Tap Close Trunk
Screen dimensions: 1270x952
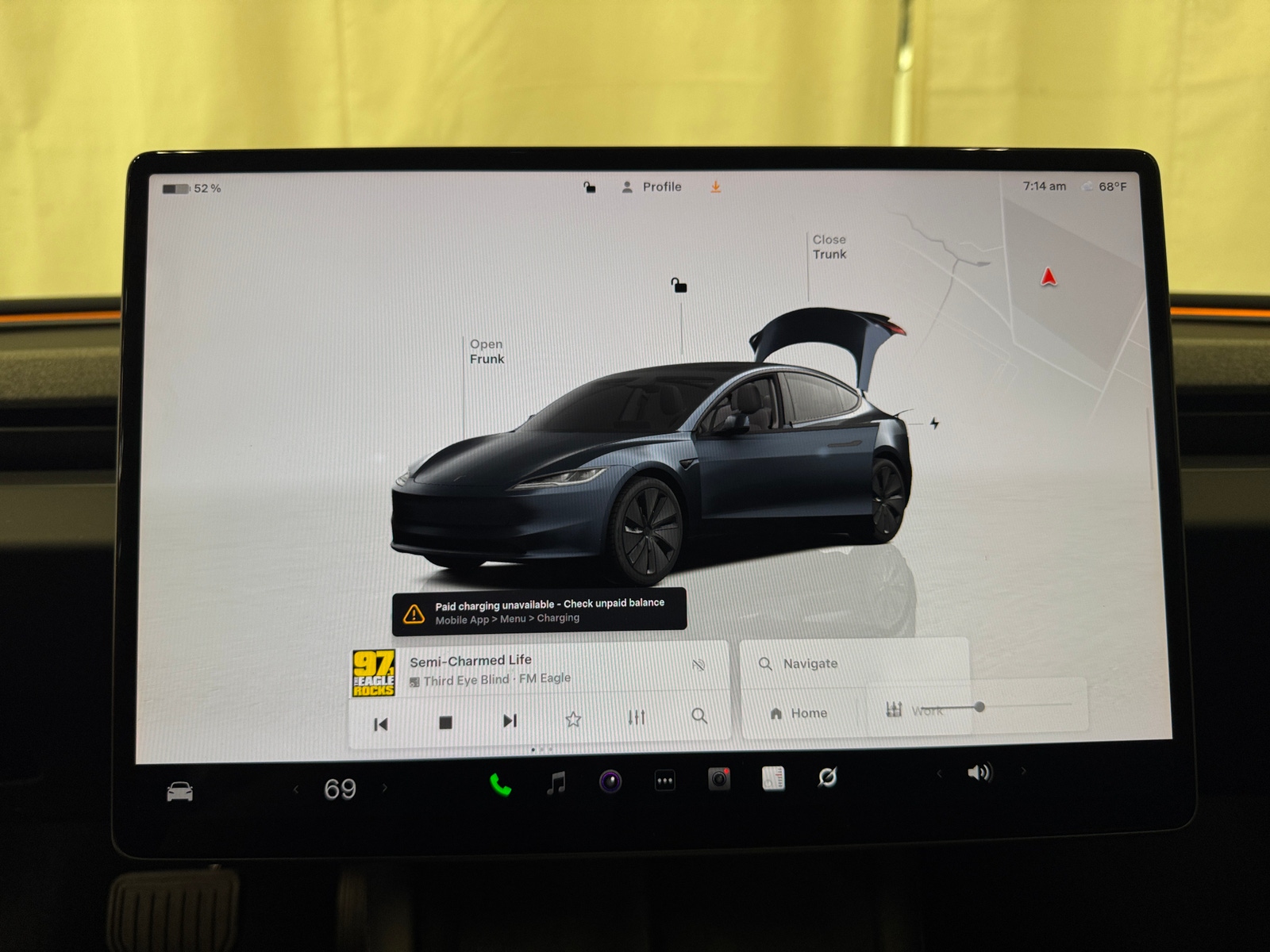point(828,247)
